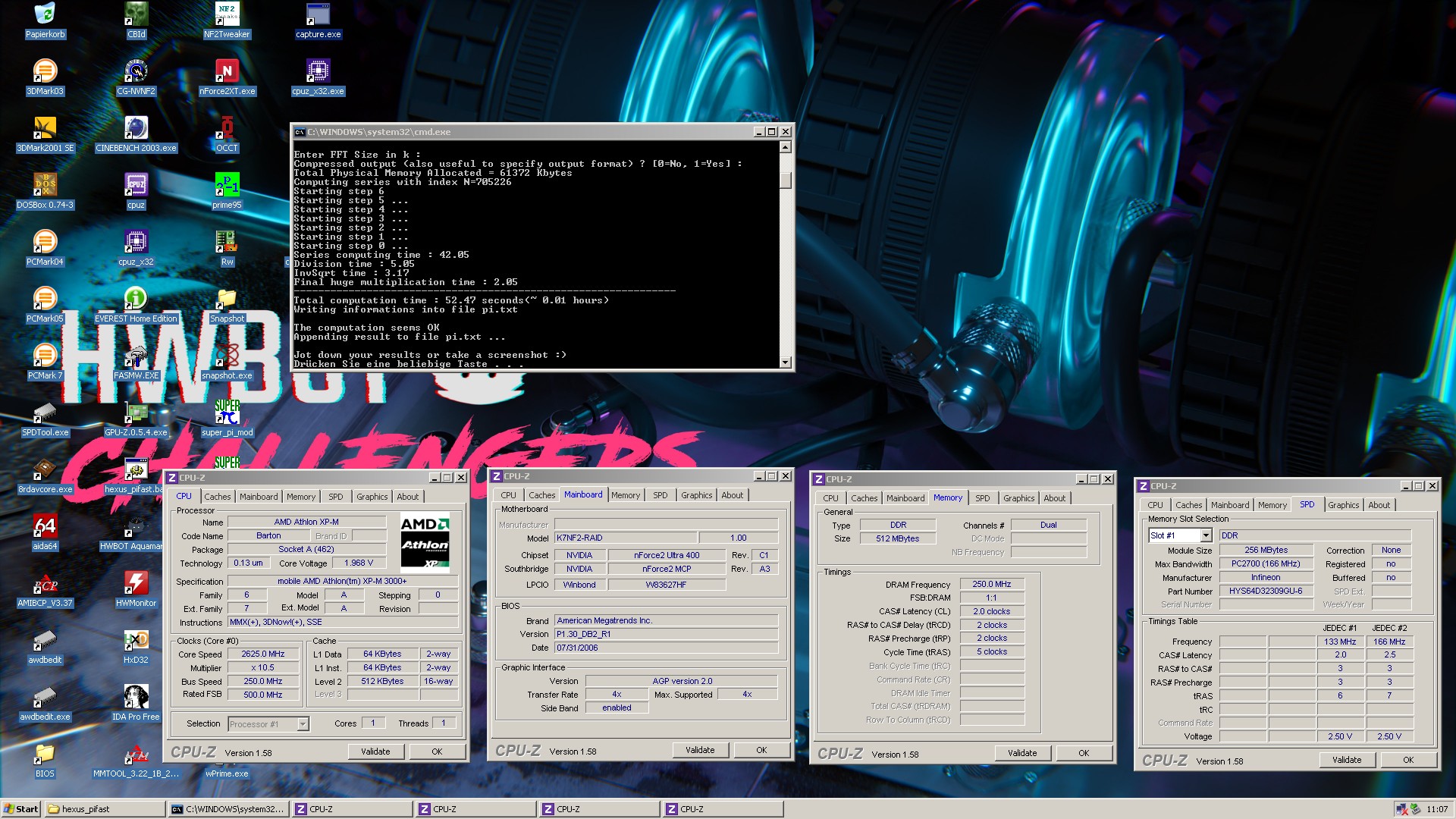Click Validate in the Memory CPU-Z window
The height and width of the screenshot is (819, 1456).
coord(1022,753)
